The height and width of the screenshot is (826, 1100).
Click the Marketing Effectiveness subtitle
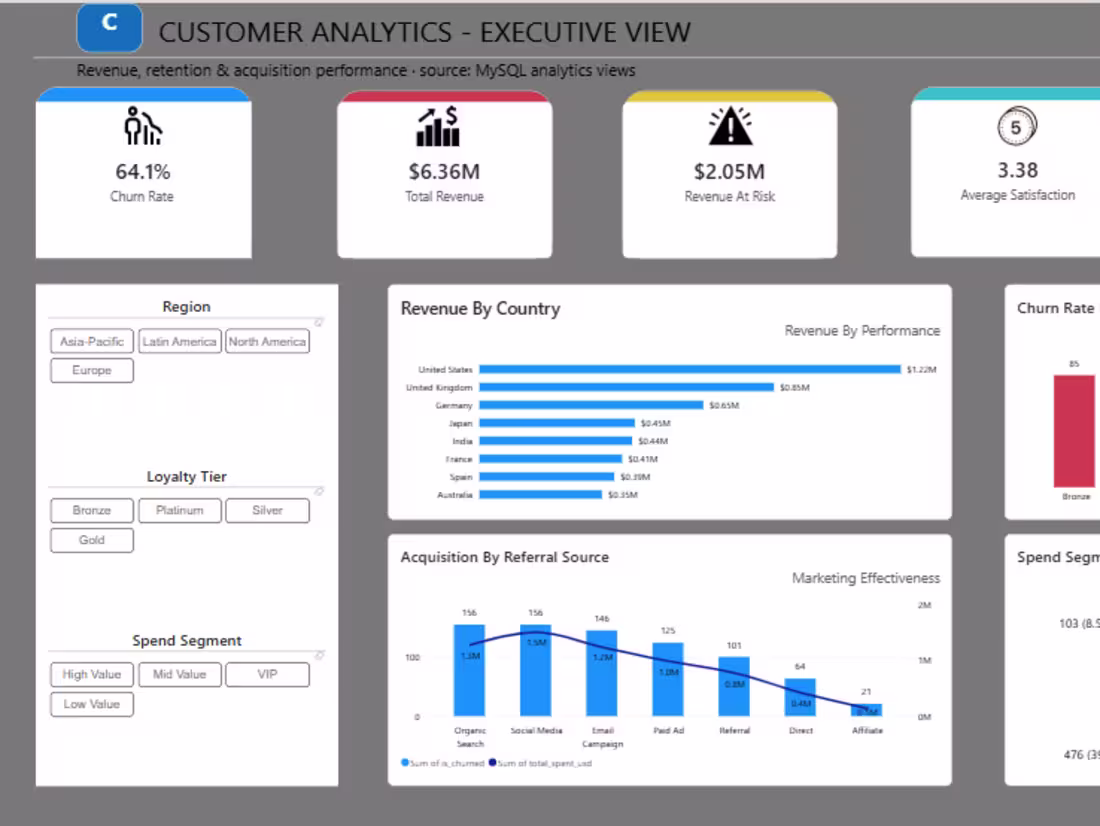tap(866, 578)
